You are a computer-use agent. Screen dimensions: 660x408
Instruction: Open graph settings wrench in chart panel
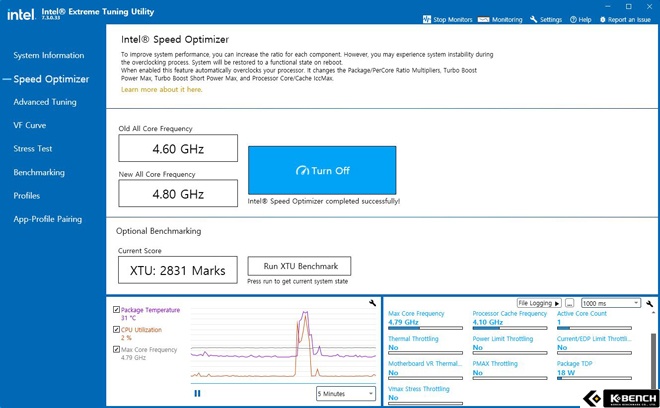[x=372, y=302]
